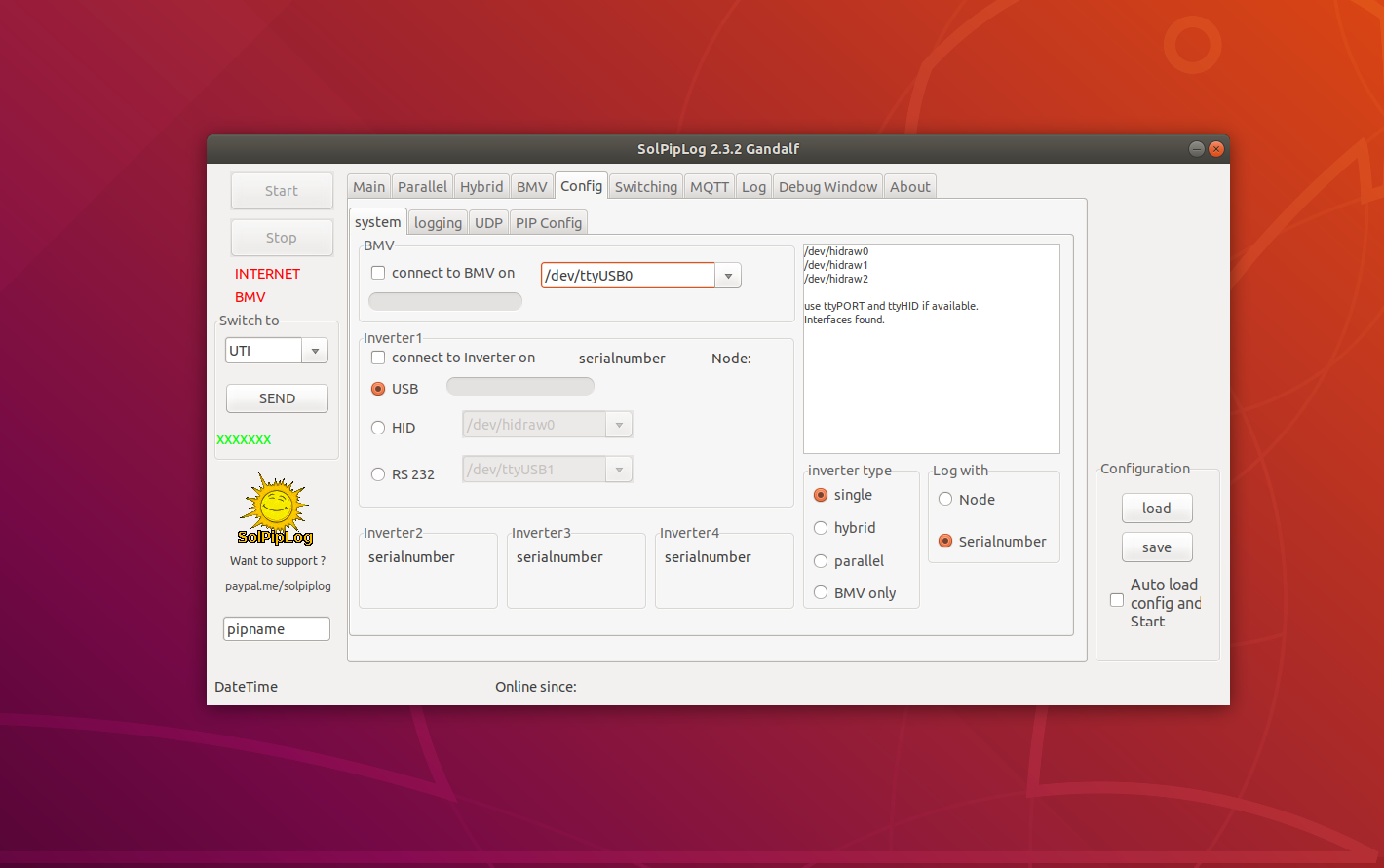
Task: Toggle Auto load config and Start checkbox
Action: (x=1117, y=600)
